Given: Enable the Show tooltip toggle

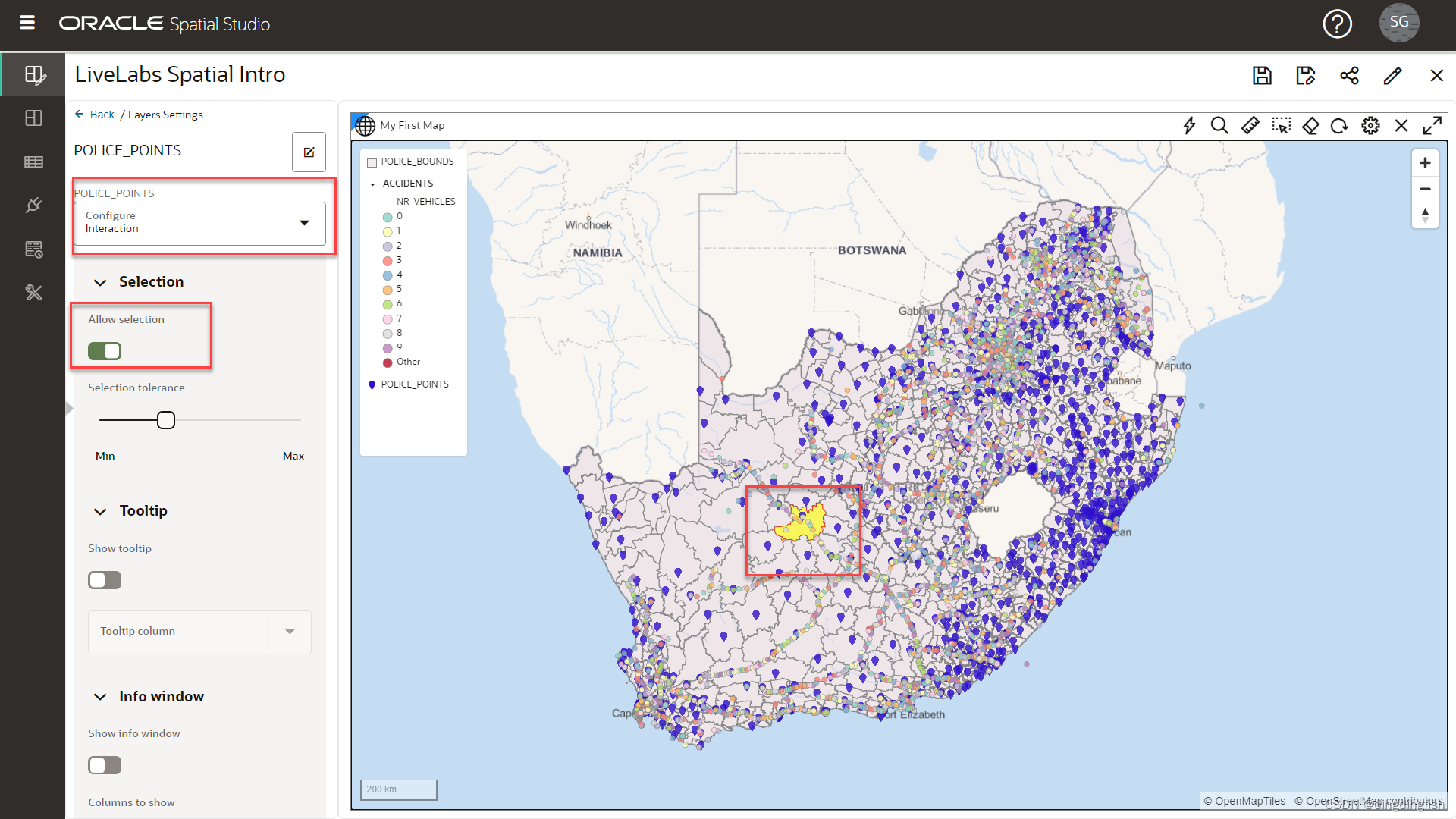Looking at the screenshot, I should 105,580.
